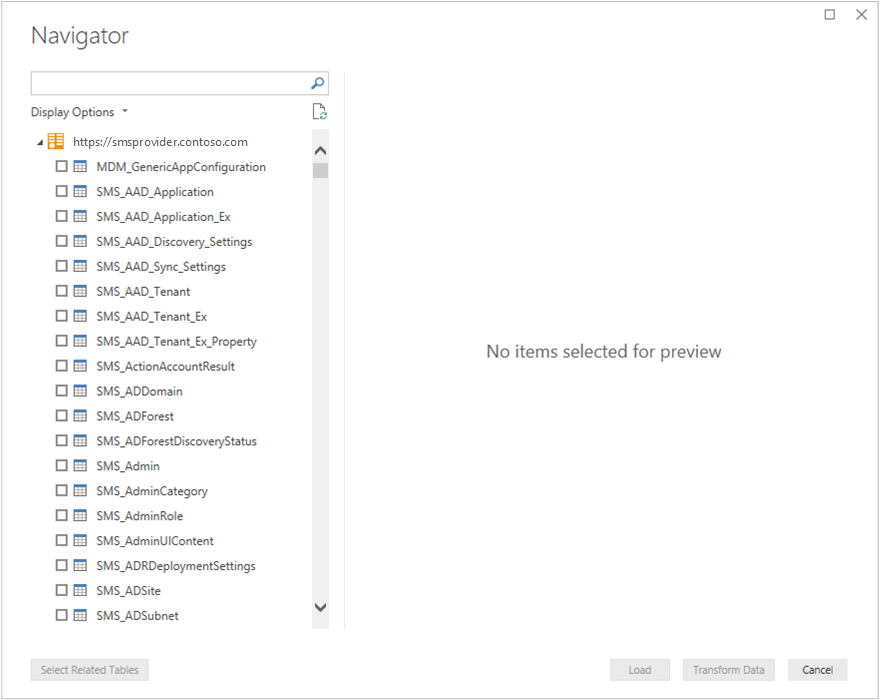Viewport: 880px width, 700px height.
Task: Click the Load button
Action: [639, 669]
